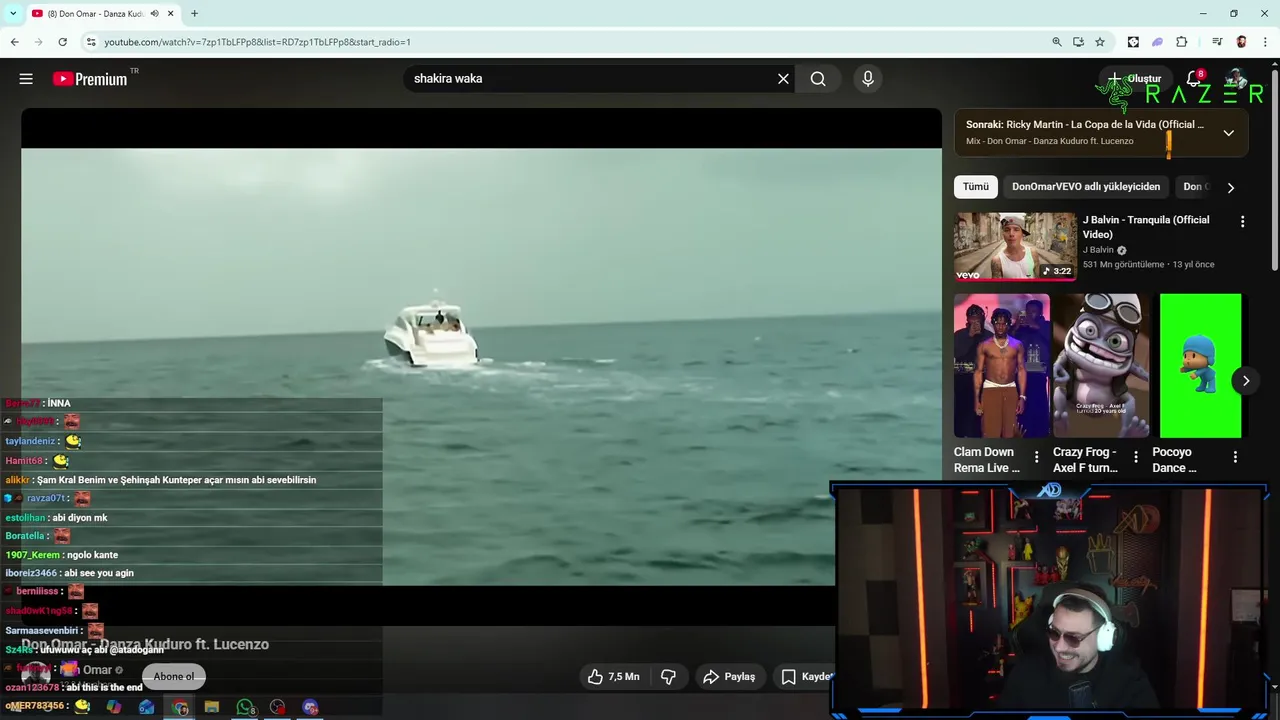Dislike the video with thumbs down
This screenshot has height=720, width=1280.
click(x=668, y=677)
